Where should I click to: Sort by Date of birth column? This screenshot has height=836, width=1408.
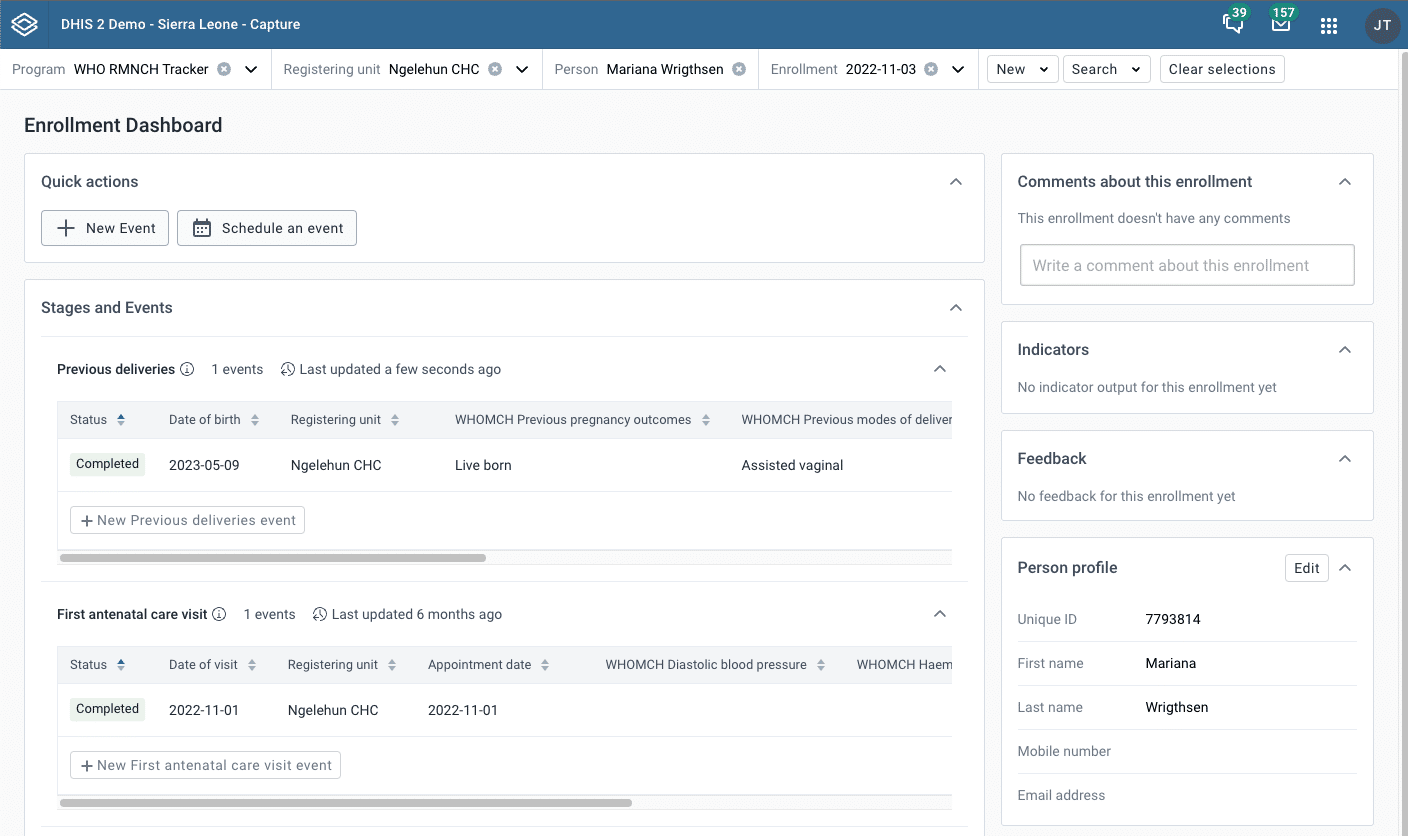tap(255, 420)
